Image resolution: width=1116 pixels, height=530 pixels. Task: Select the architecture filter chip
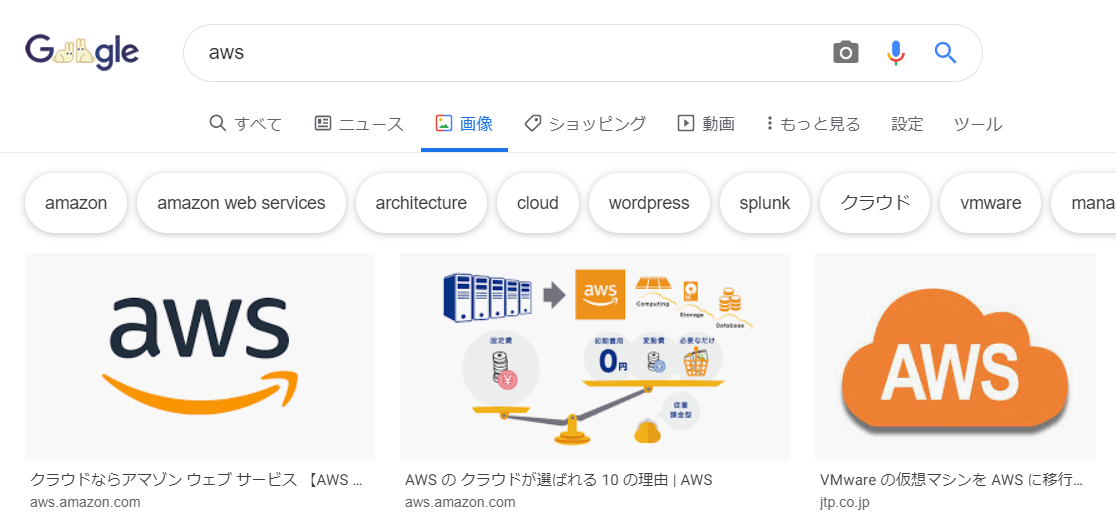click(x=421, y=203)
